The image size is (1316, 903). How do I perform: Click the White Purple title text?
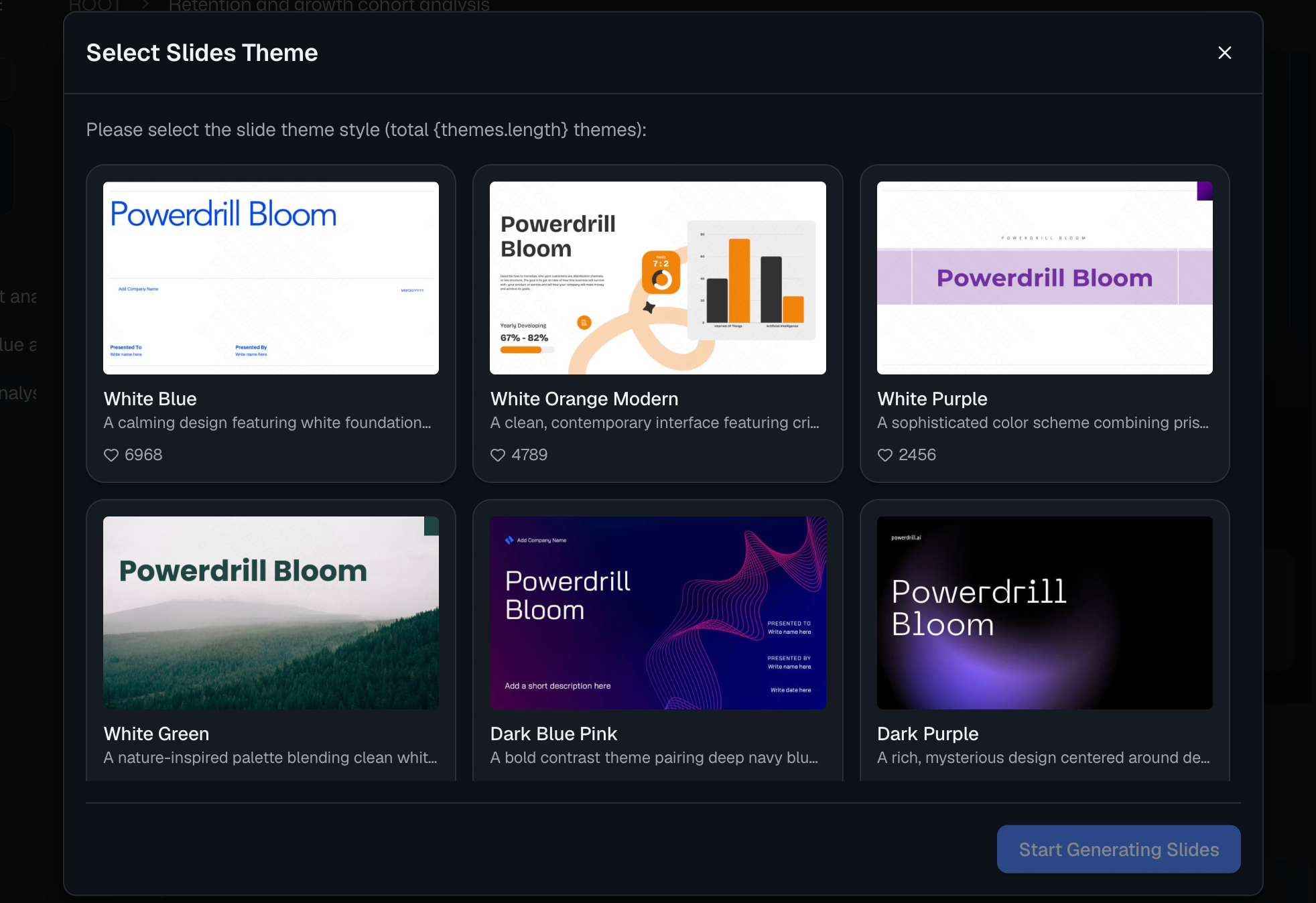click(932, 399)
